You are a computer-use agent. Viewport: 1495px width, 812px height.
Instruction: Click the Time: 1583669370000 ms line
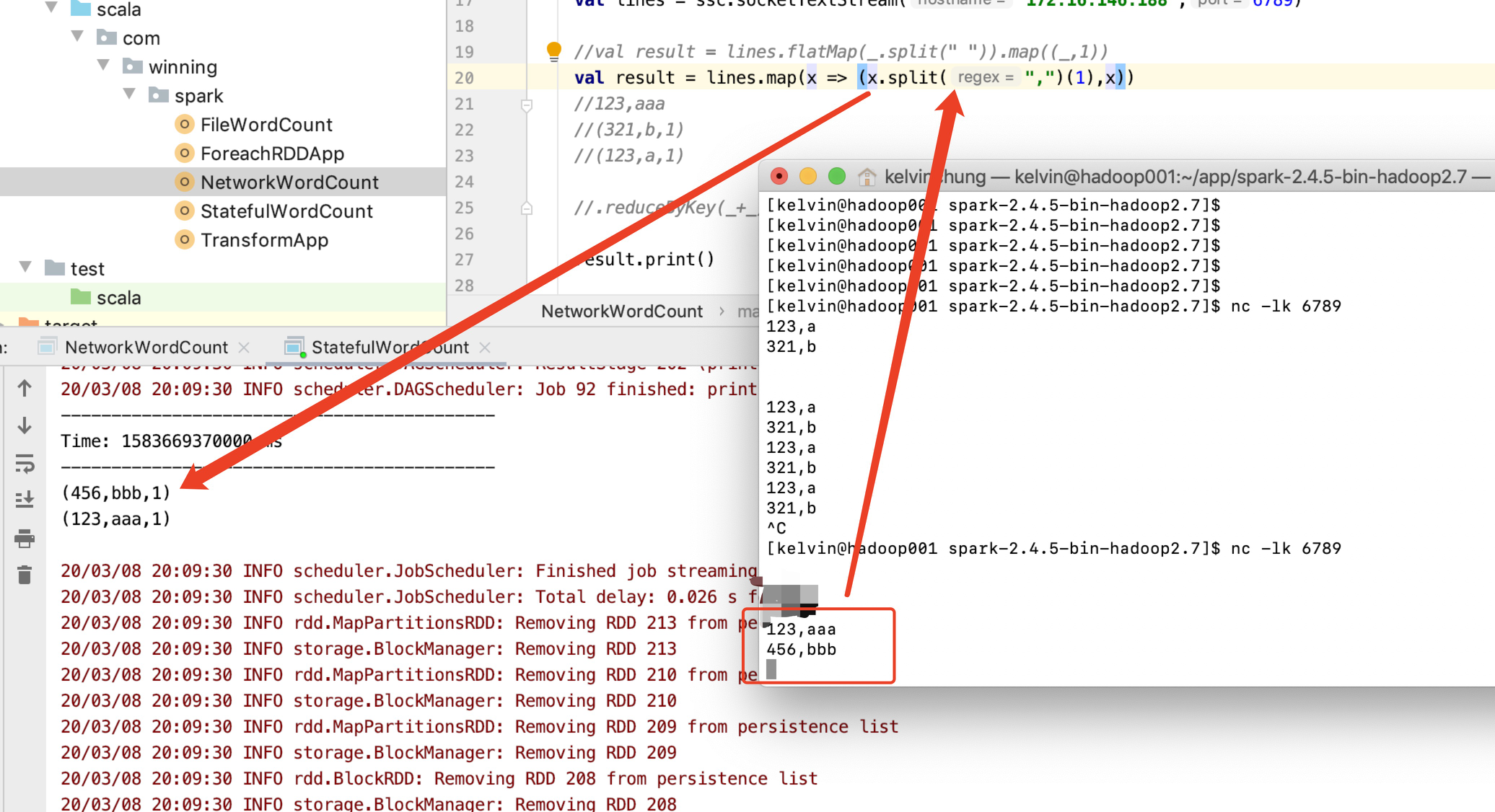click(x=171, y=441)
